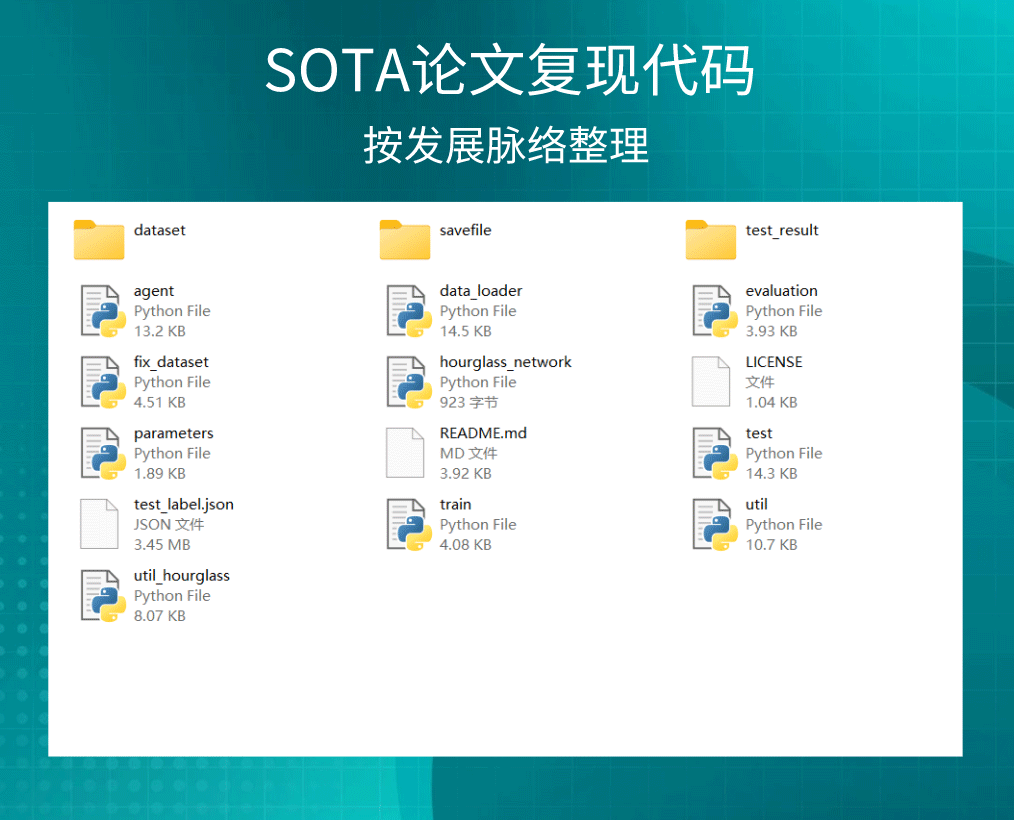The width and height of the screenshot is (1014, 820).
Task: Click the 'dataset' folder name
Action: (x=159, y=230)
